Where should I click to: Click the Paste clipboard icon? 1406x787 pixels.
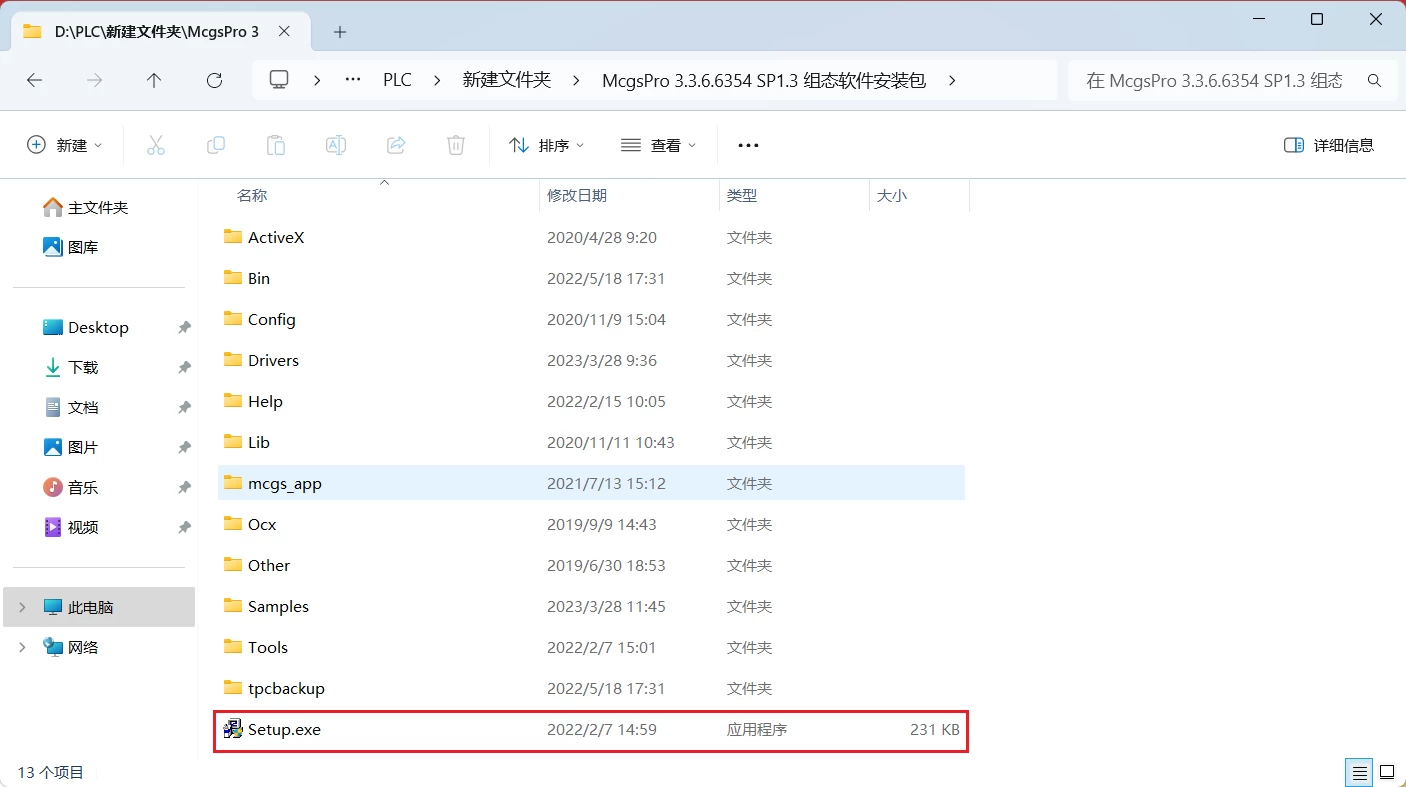(x=276, y=145)
